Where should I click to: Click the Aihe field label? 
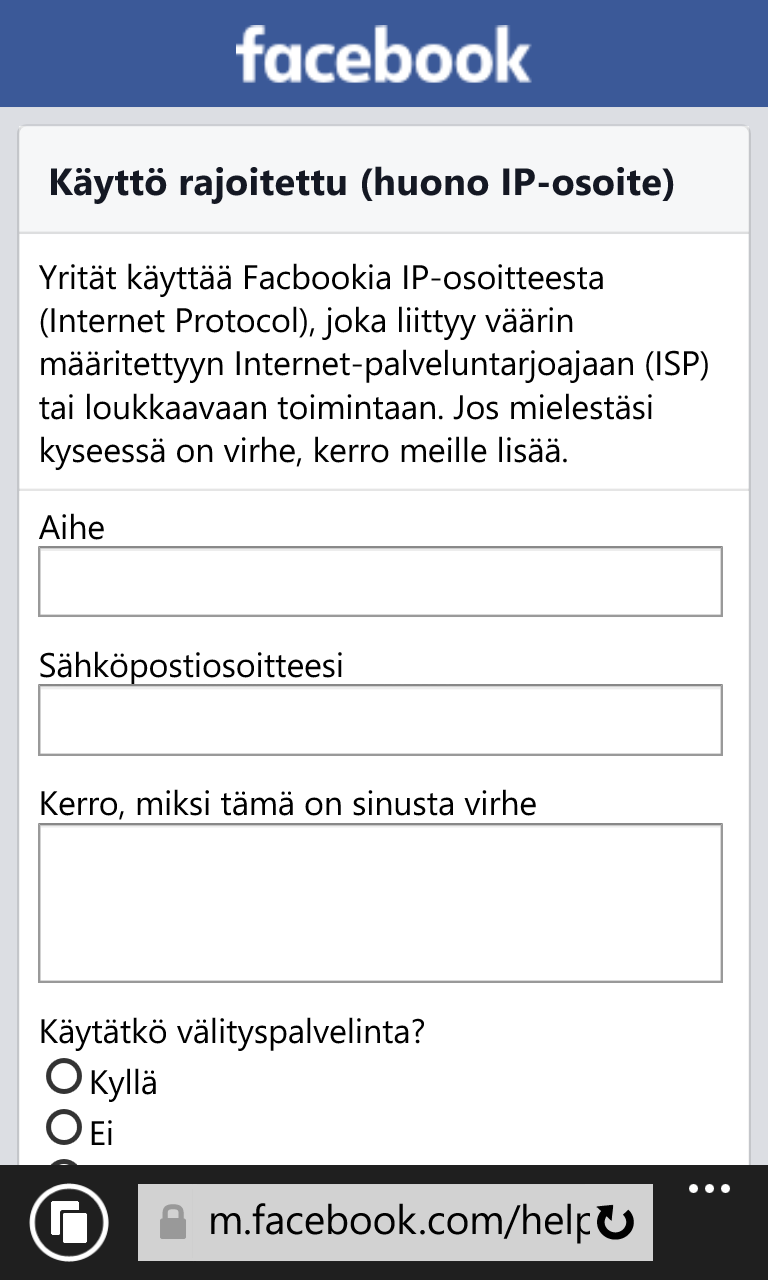tap(72, 527)
